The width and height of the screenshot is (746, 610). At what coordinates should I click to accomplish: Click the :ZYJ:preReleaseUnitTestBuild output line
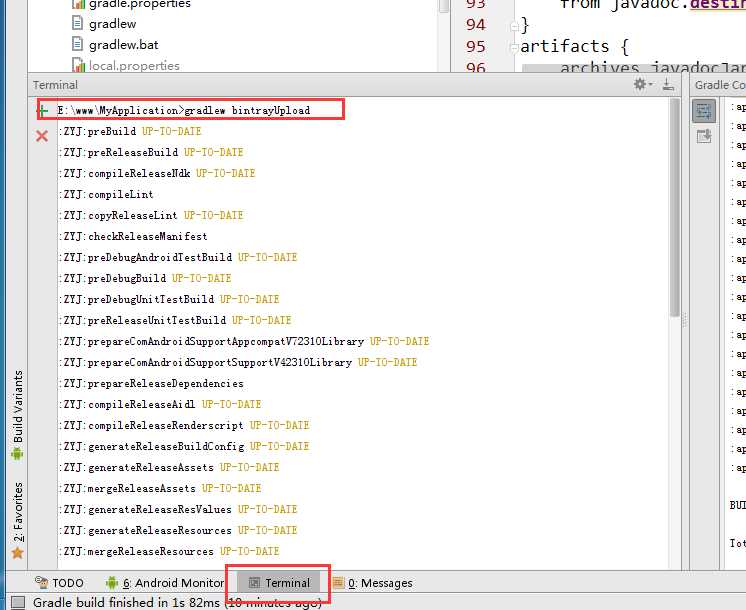pos(175,320)
